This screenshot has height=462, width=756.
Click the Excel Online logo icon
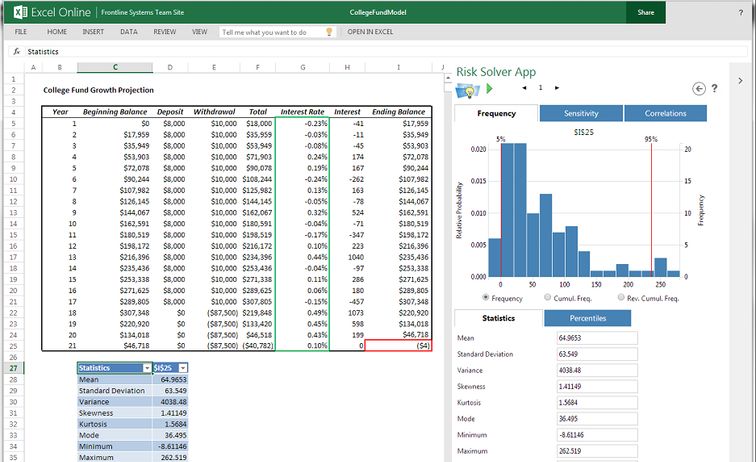click(x=19, y=13)
